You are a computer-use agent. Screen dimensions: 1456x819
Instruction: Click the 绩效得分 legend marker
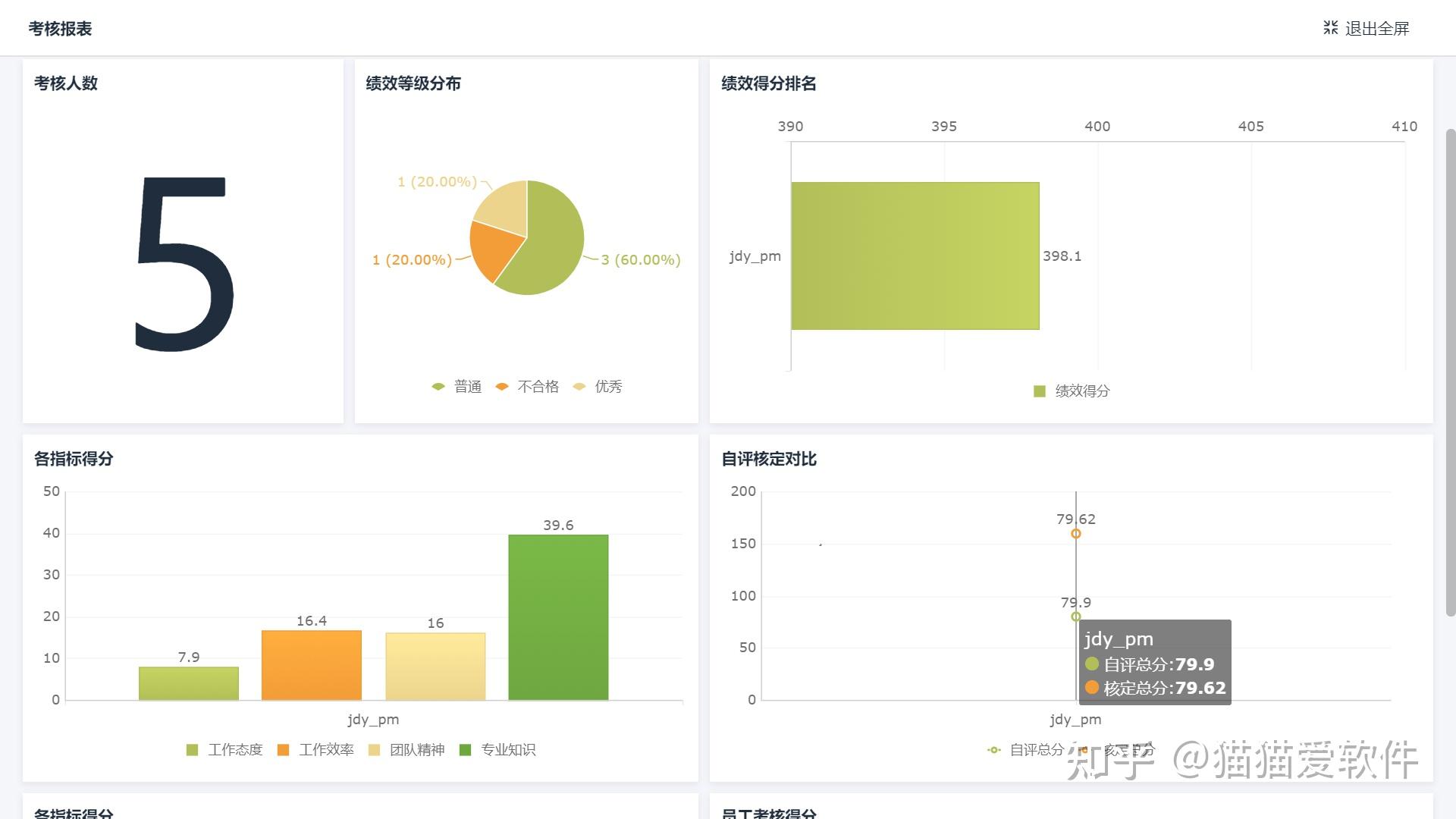click(x=1039, y=391)
